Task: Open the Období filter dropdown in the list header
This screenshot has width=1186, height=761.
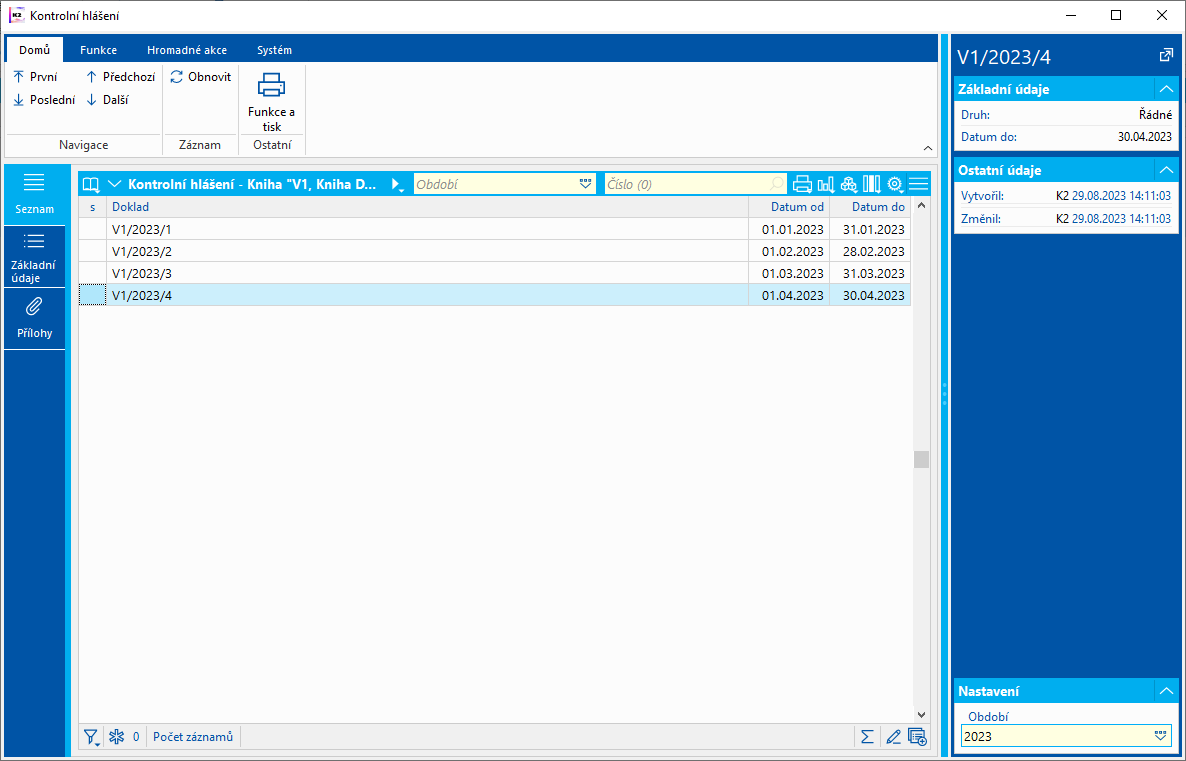Action: (585, 184)
